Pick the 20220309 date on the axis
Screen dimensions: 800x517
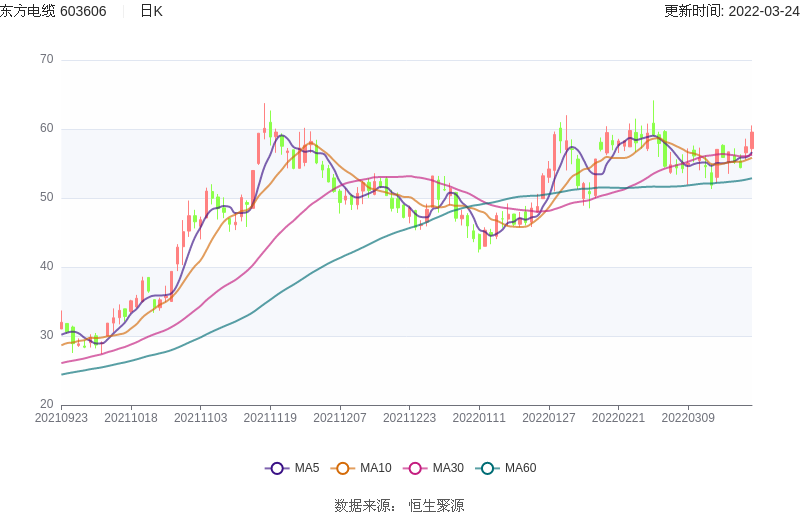coord(688,418)
